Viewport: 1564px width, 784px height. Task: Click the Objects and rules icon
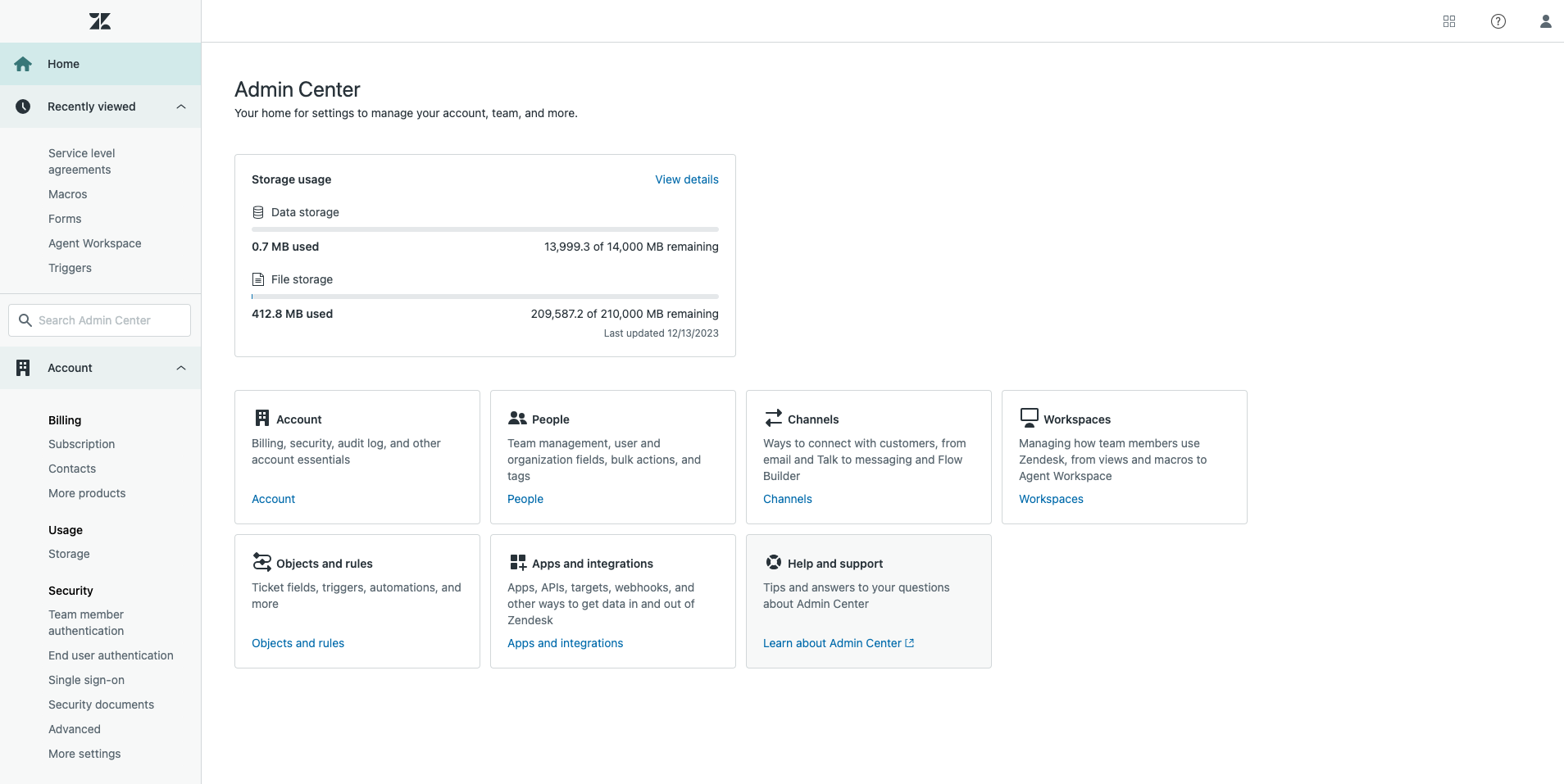pyautogui.click(x=261, y=562)
